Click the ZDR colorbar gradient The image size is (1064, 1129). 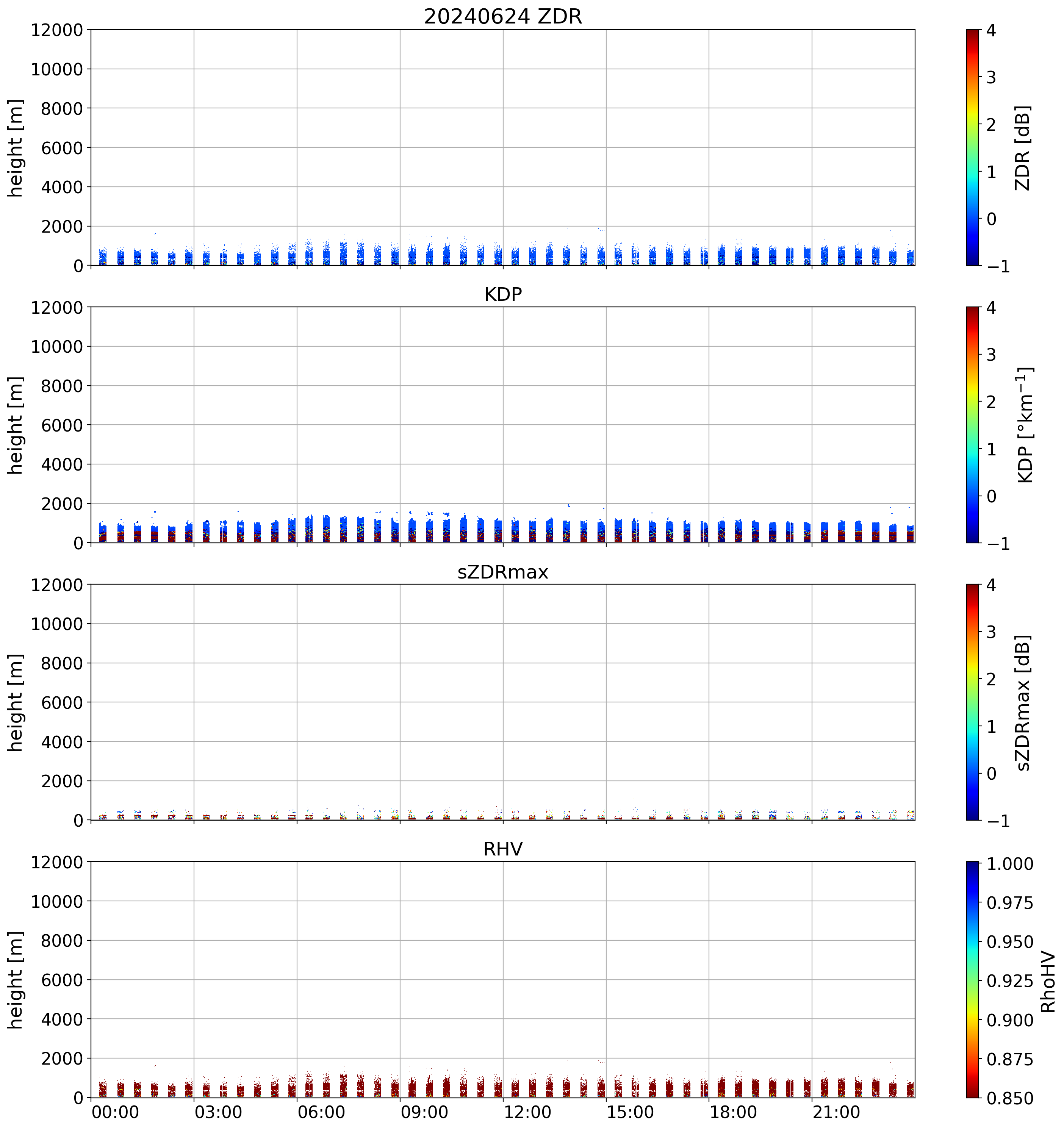972,148
